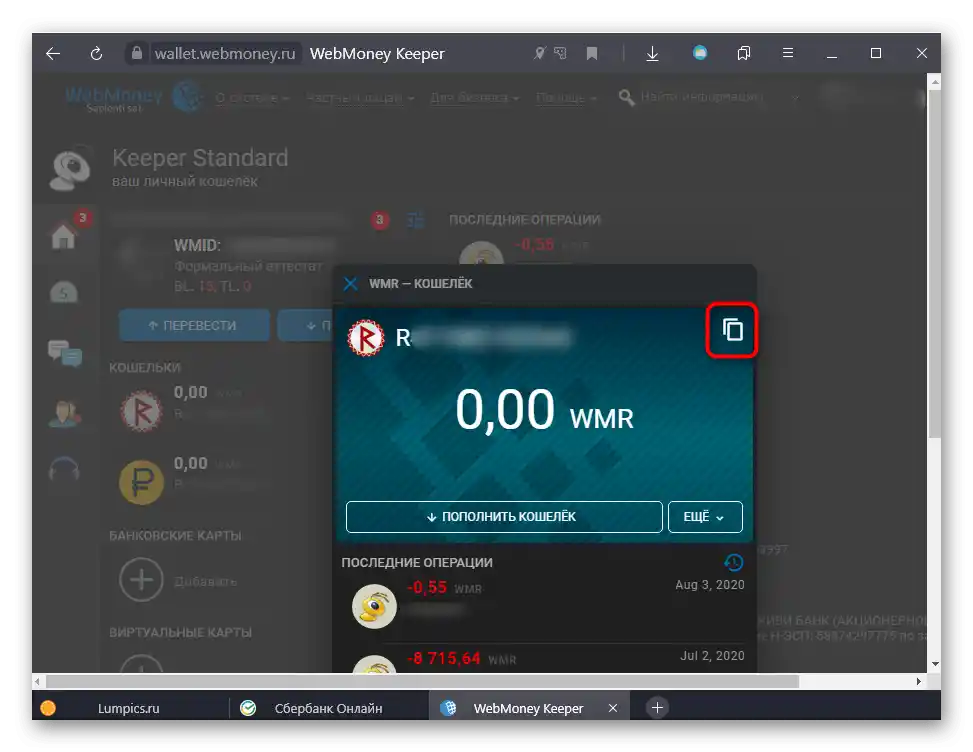Open the browser profile avatar icon

(x=700, y=53)
